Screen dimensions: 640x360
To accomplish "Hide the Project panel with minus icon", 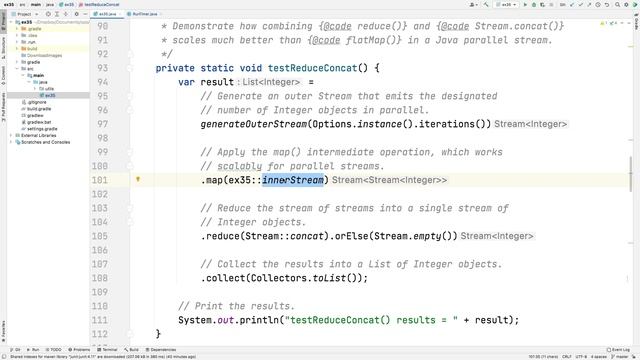I will coord(85,14).
